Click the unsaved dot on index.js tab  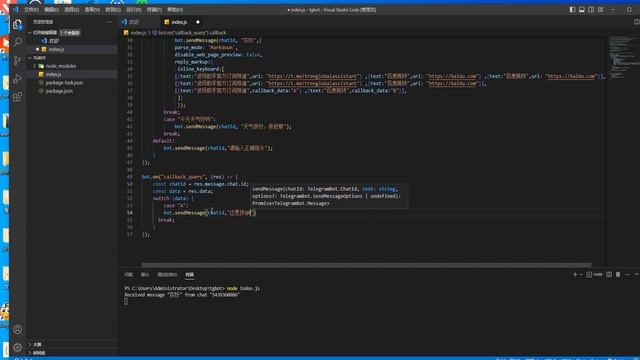point(198,22)
